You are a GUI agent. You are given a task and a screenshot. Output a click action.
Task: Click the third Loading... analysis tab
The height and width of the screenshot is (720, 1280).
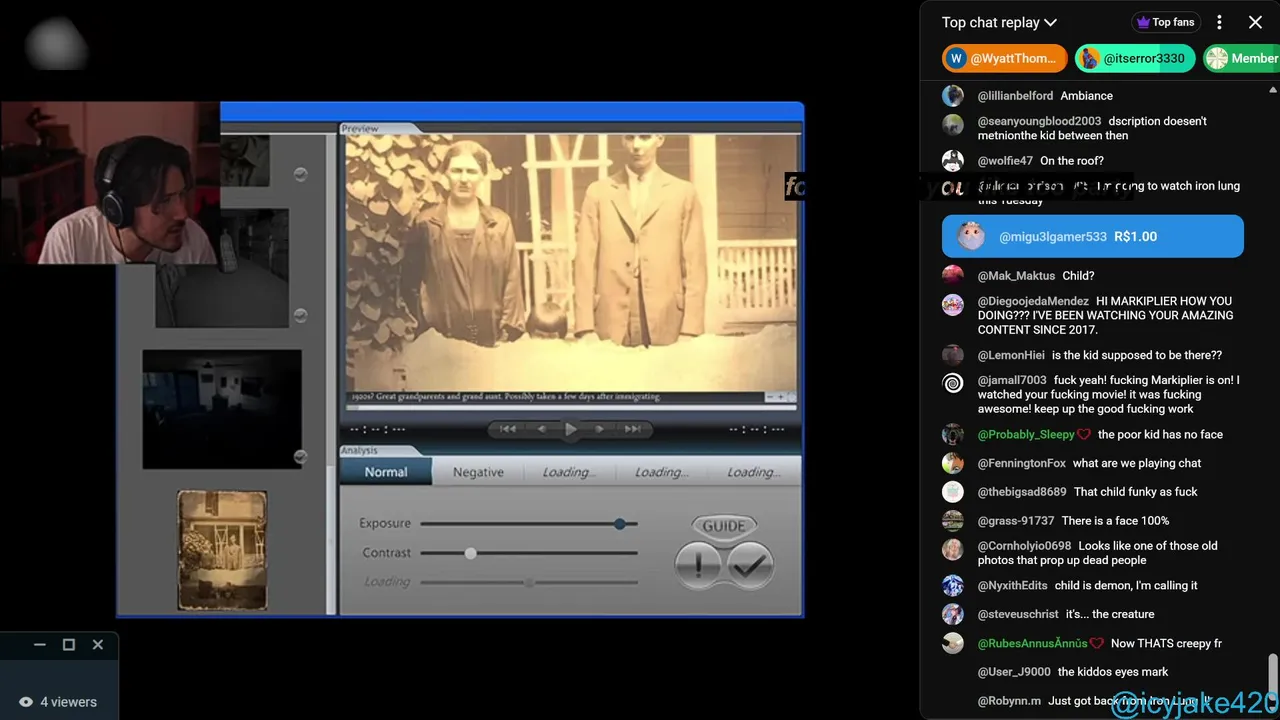[753, 472]
